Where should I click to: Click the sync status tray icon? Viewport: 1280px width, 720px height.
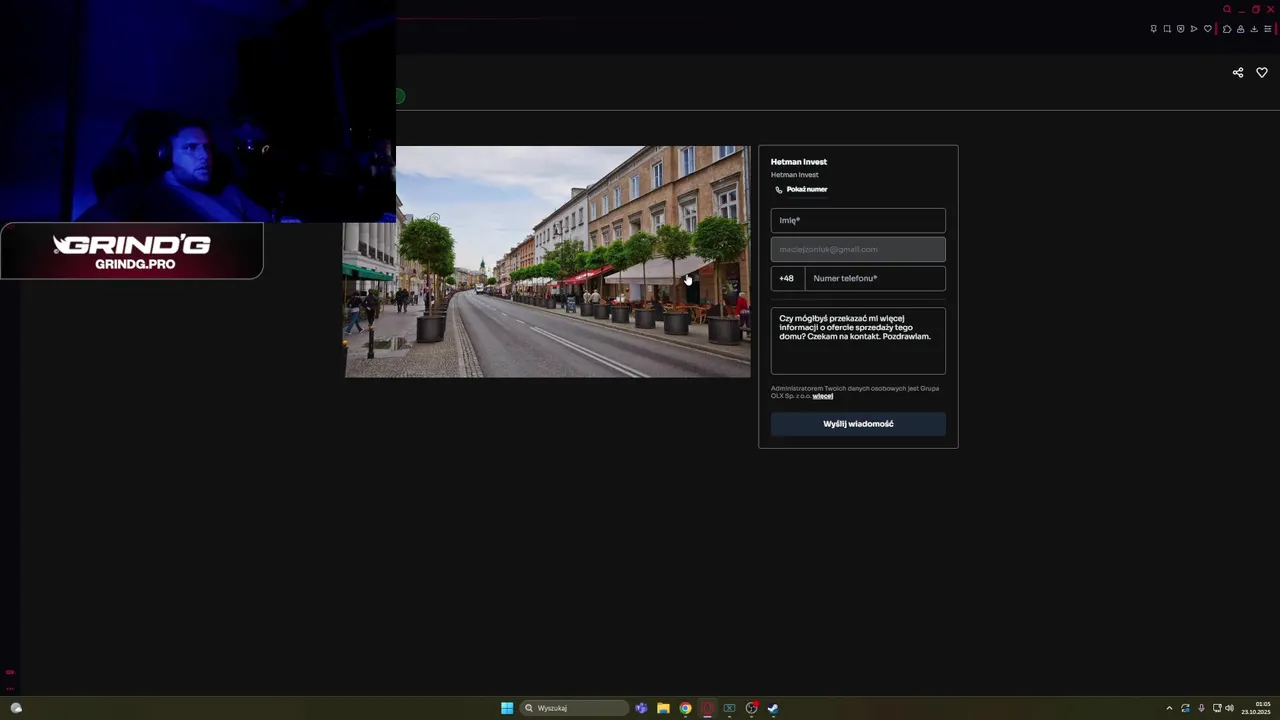coord(1185,708)
